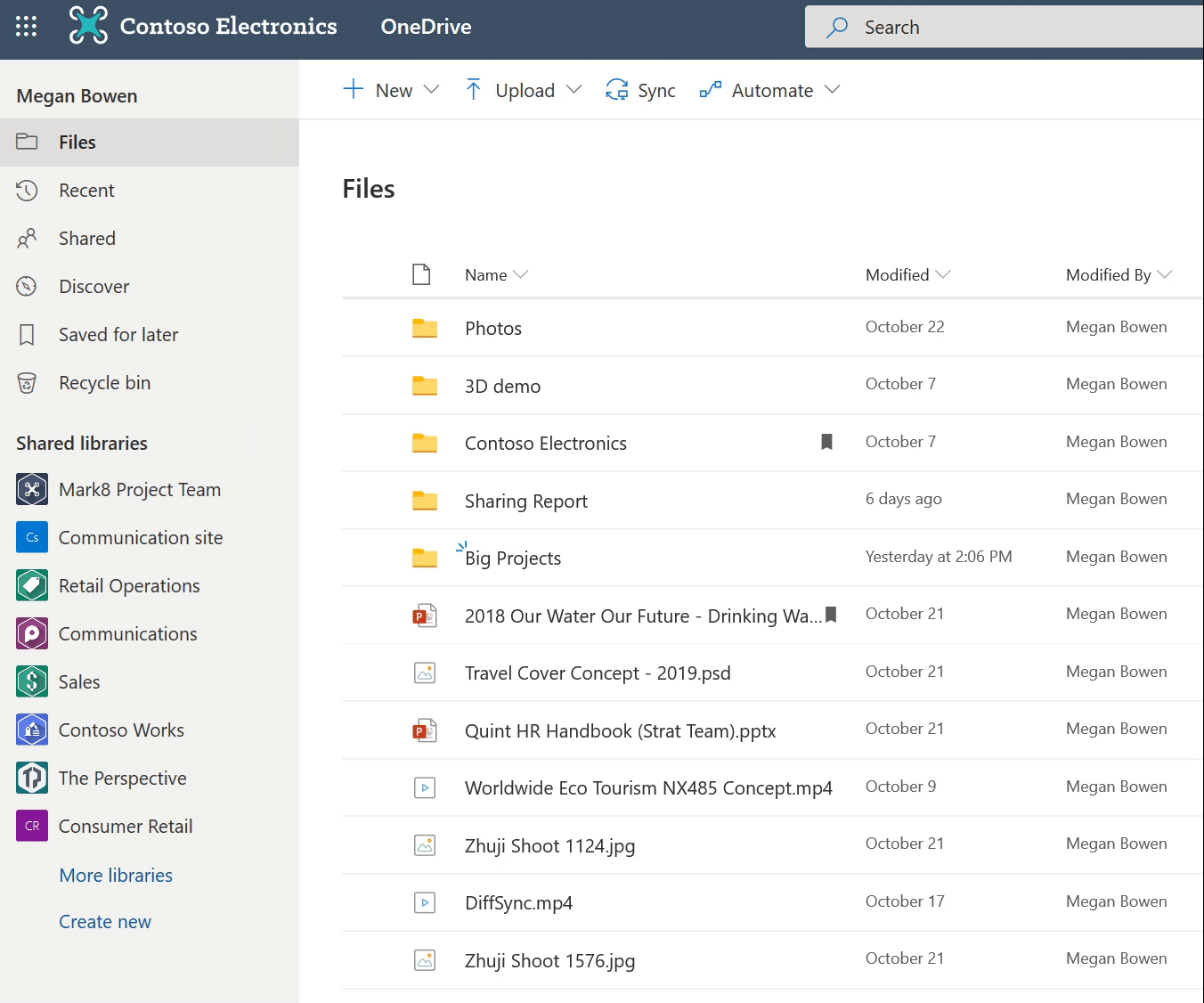Click the Contoso Electronics logo icon
This screenshot has width=1204, height=1003.
(88, 26)
